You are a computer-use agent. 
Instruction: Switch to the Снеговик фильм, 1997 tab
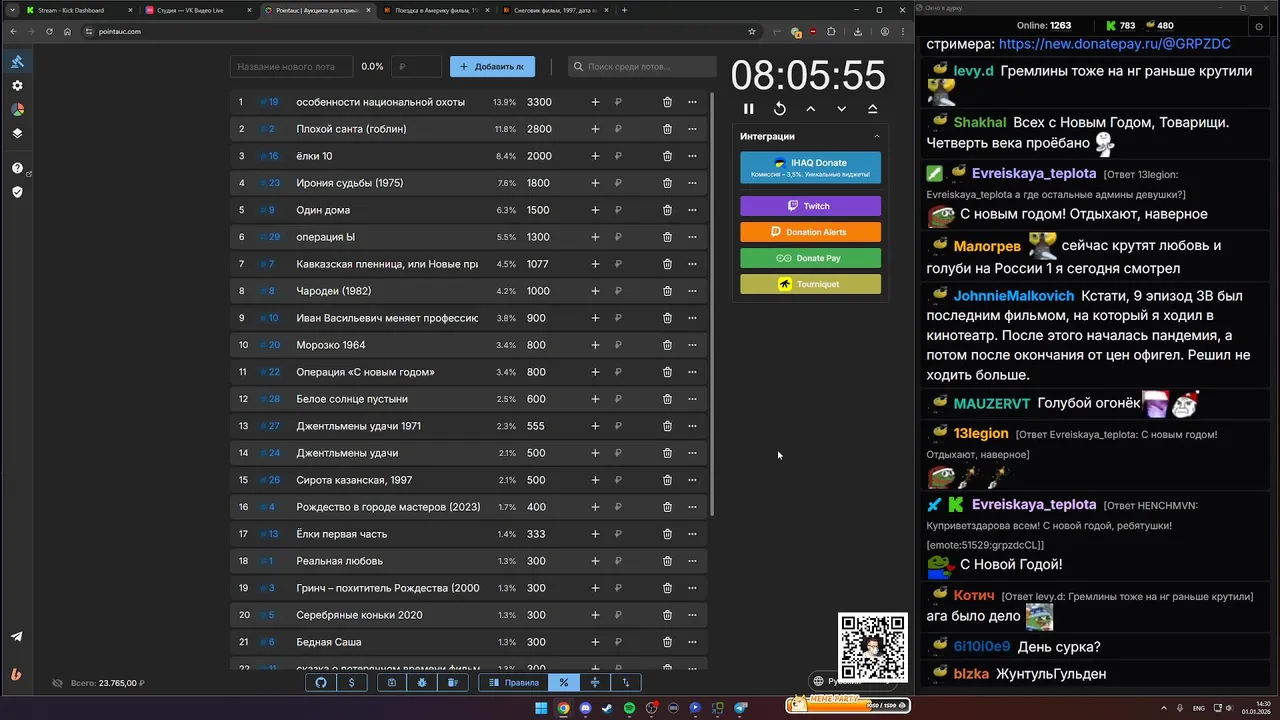pyautogui.click(x=556, y=10)
